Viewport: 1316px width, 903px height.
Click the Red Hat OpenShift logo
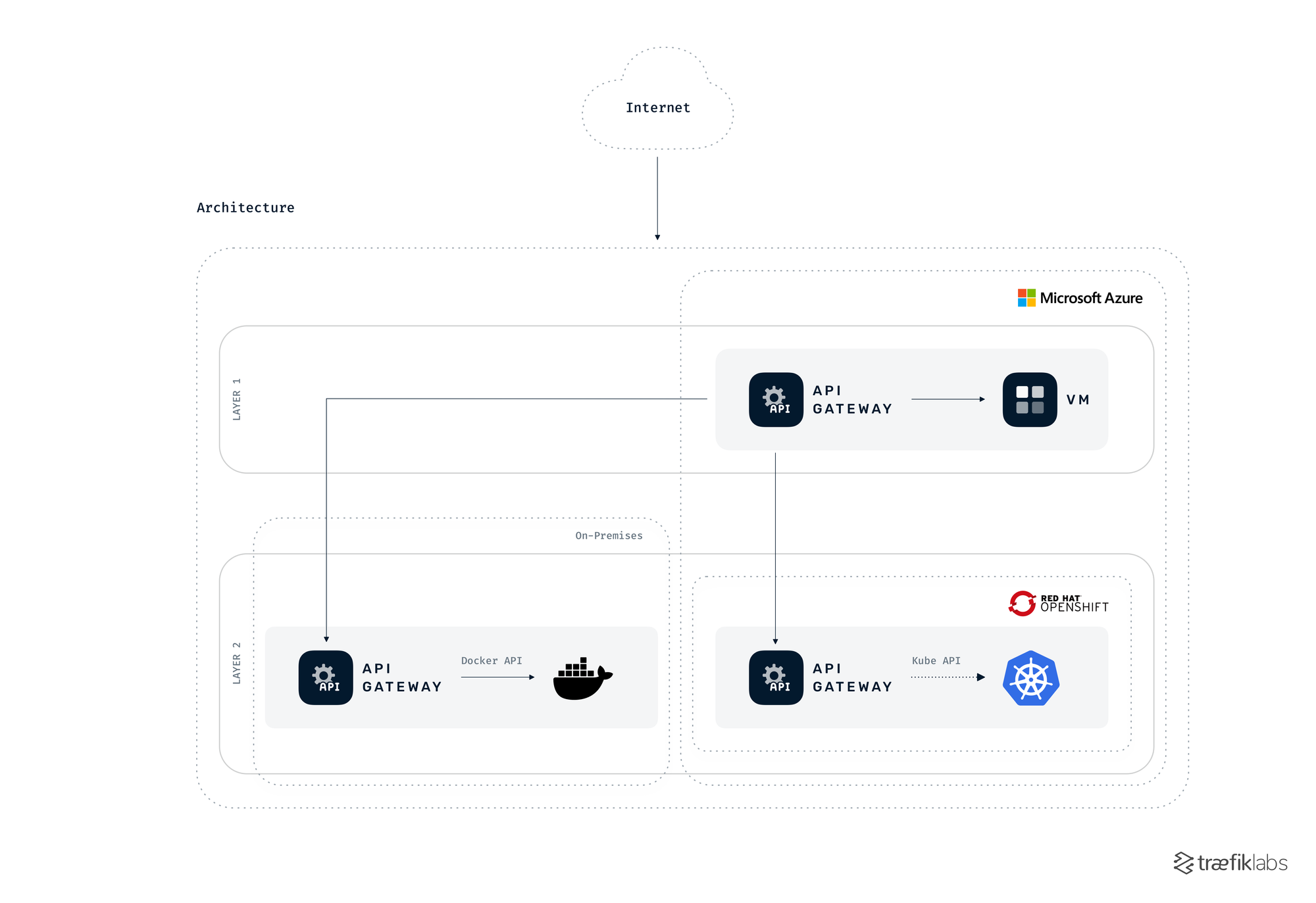tap(1058, 602)
